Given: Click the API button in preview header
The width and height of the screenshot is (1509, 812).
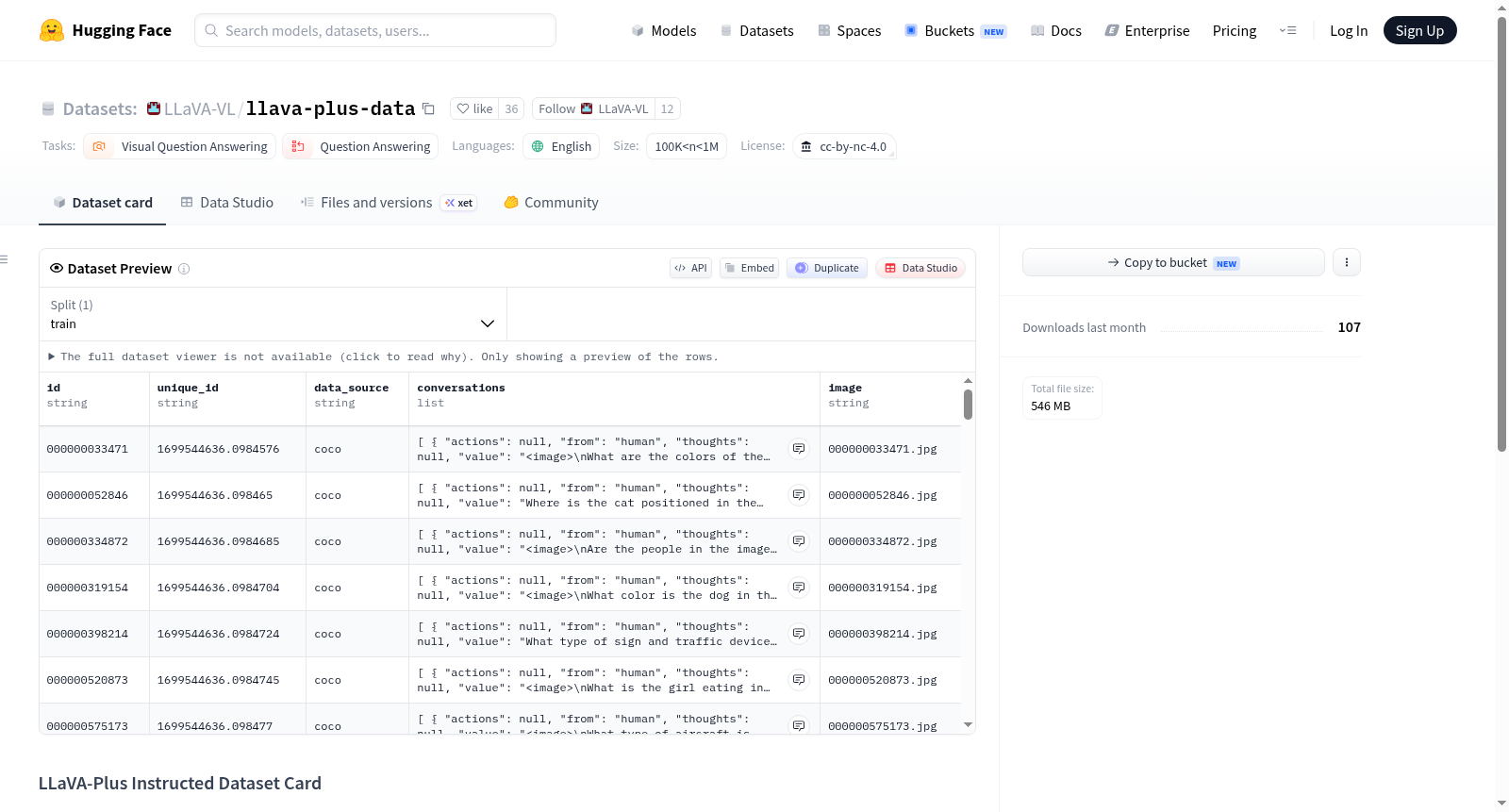Looking at the screenshot, I should 690,268.
